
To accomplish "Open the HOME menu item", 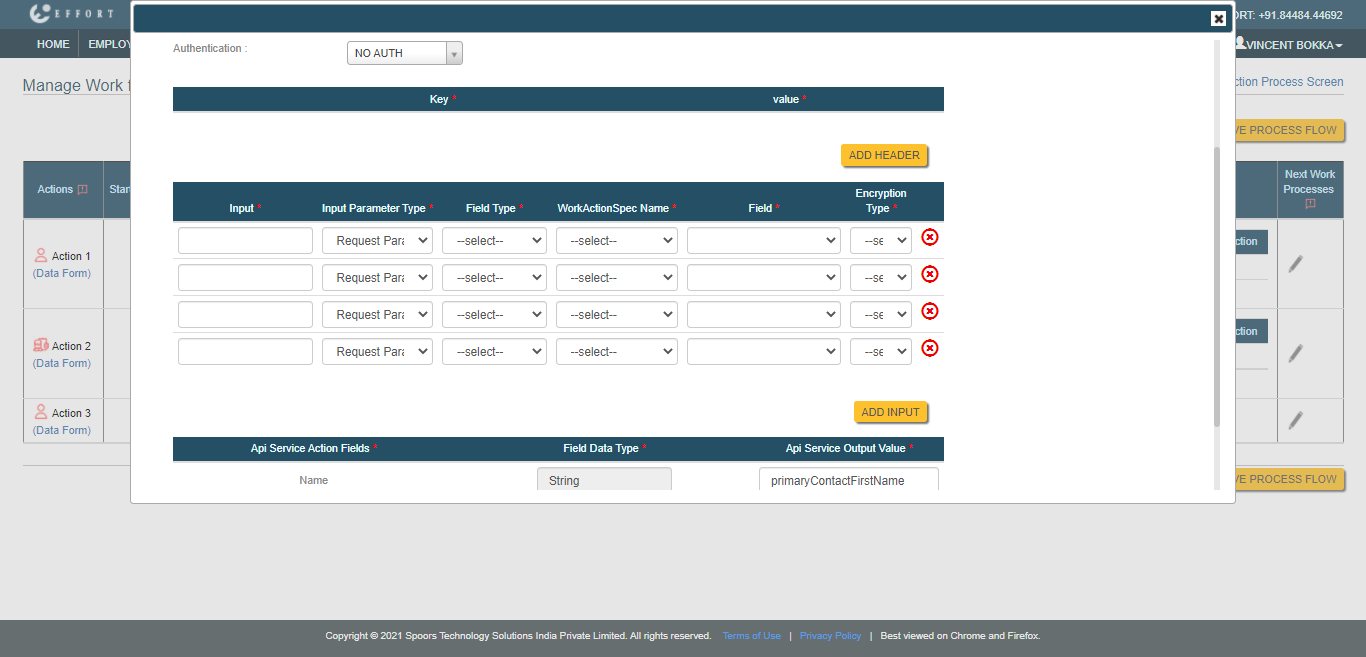I will (x=53, y=44).
